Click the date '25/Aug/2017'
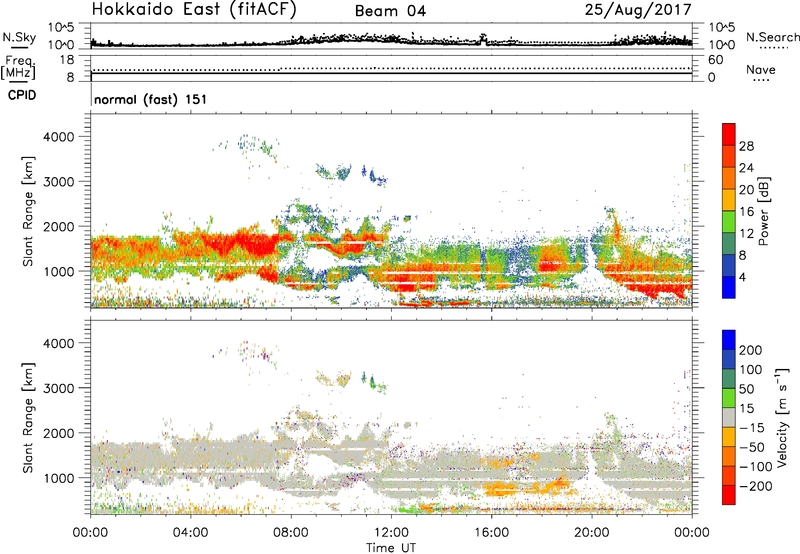Image resolution: width=800 pixels, height=554 pixels. [638, 10]
